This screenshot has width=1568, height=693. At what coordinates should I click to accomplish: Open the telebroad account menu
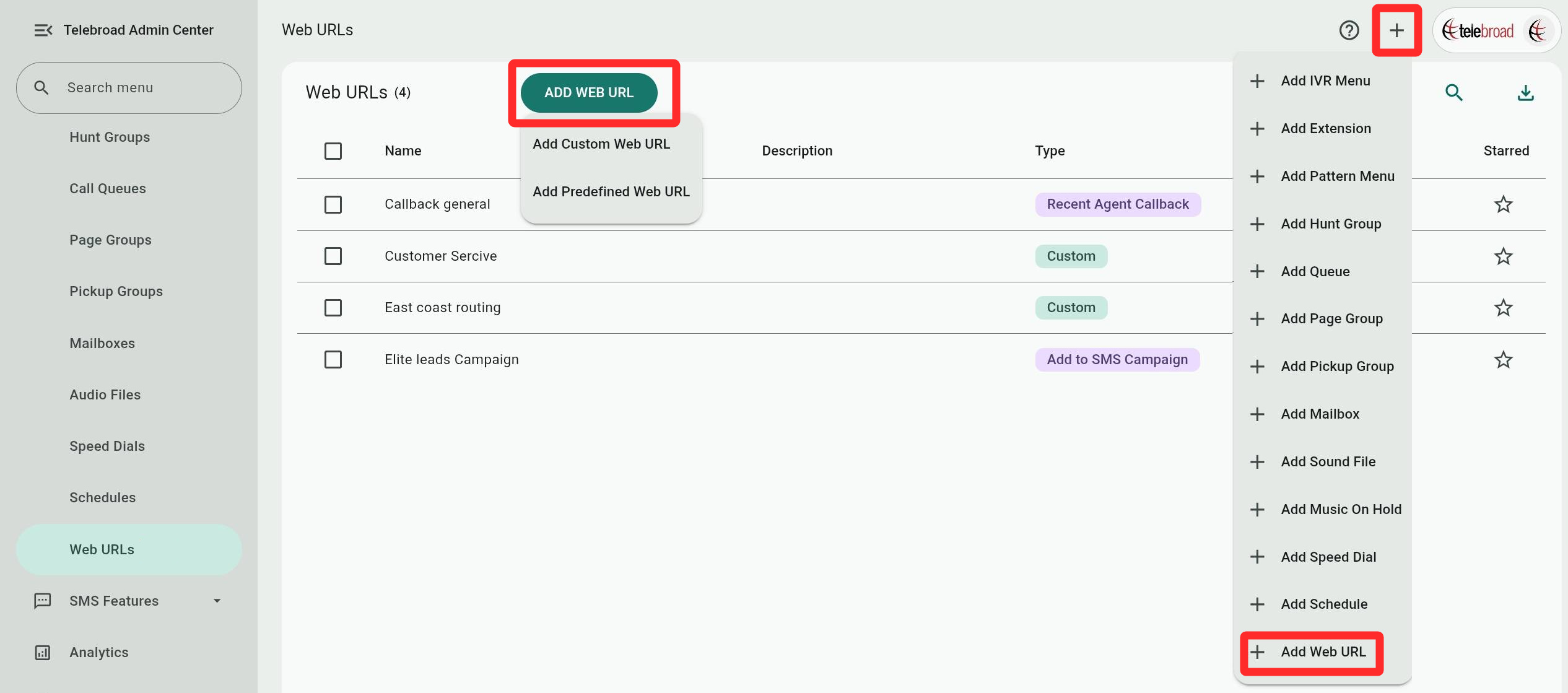(x=1496, y=30)
